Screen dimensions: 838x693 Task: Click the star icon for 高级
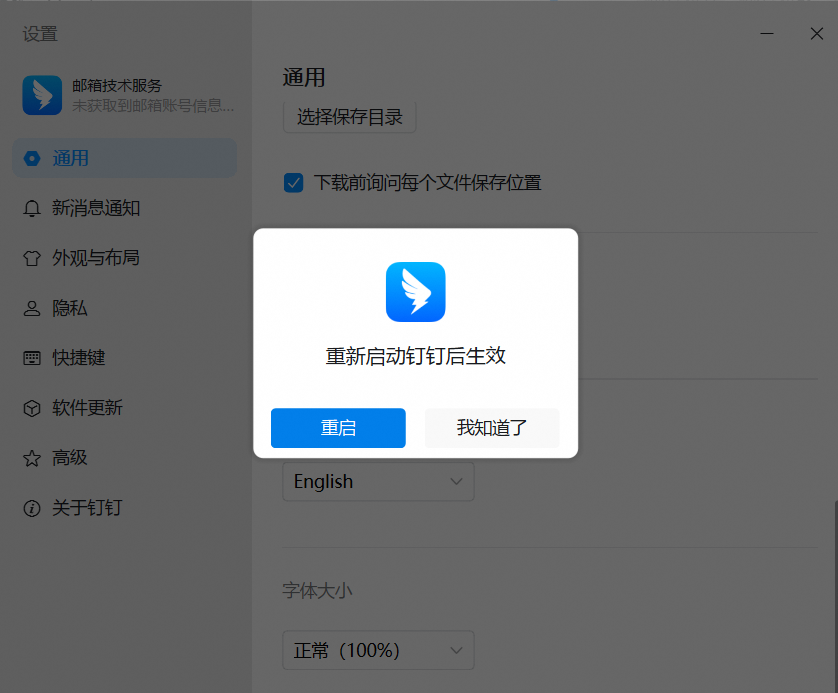pyautogui.click(x=33, y=458)
